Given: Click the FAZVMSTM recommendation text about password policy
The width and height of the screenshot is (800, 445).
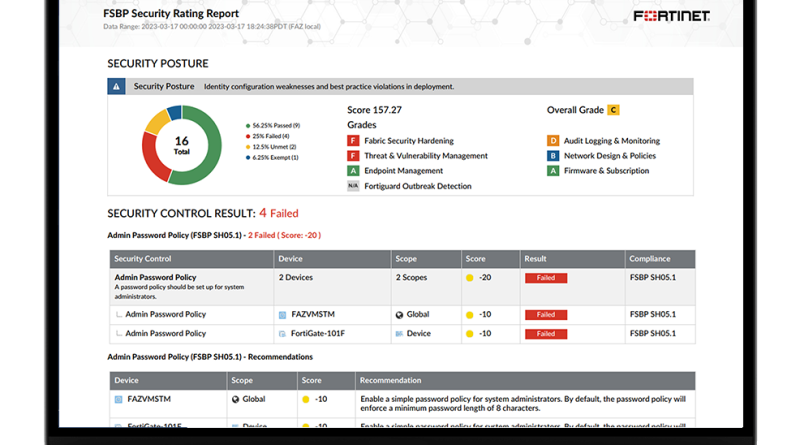Looking at the screenshot, I should [523, 404].
